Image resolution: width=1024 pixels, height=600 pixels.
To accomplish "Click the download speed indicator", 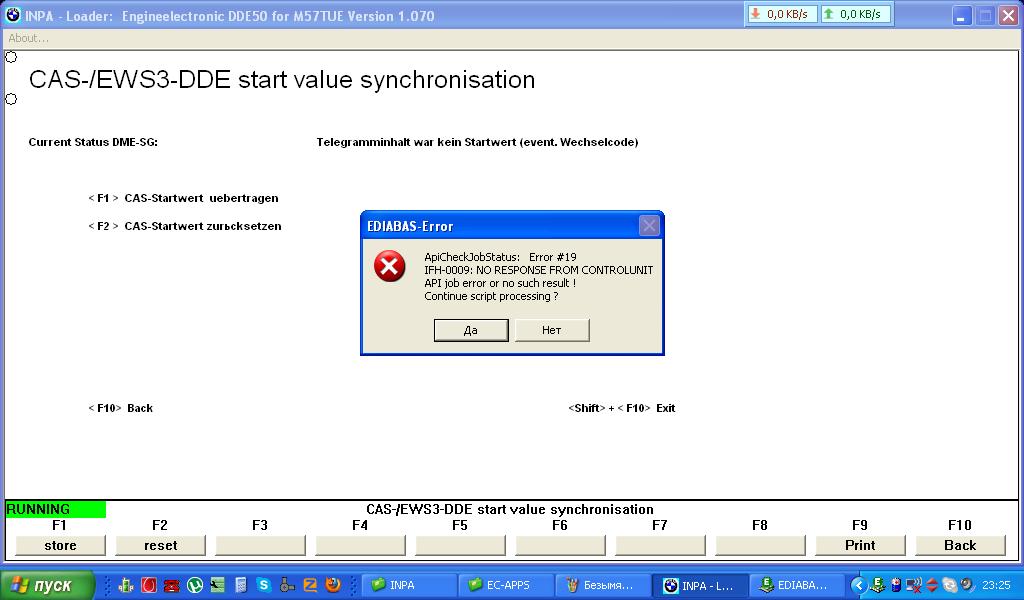I will coord(781,14).
